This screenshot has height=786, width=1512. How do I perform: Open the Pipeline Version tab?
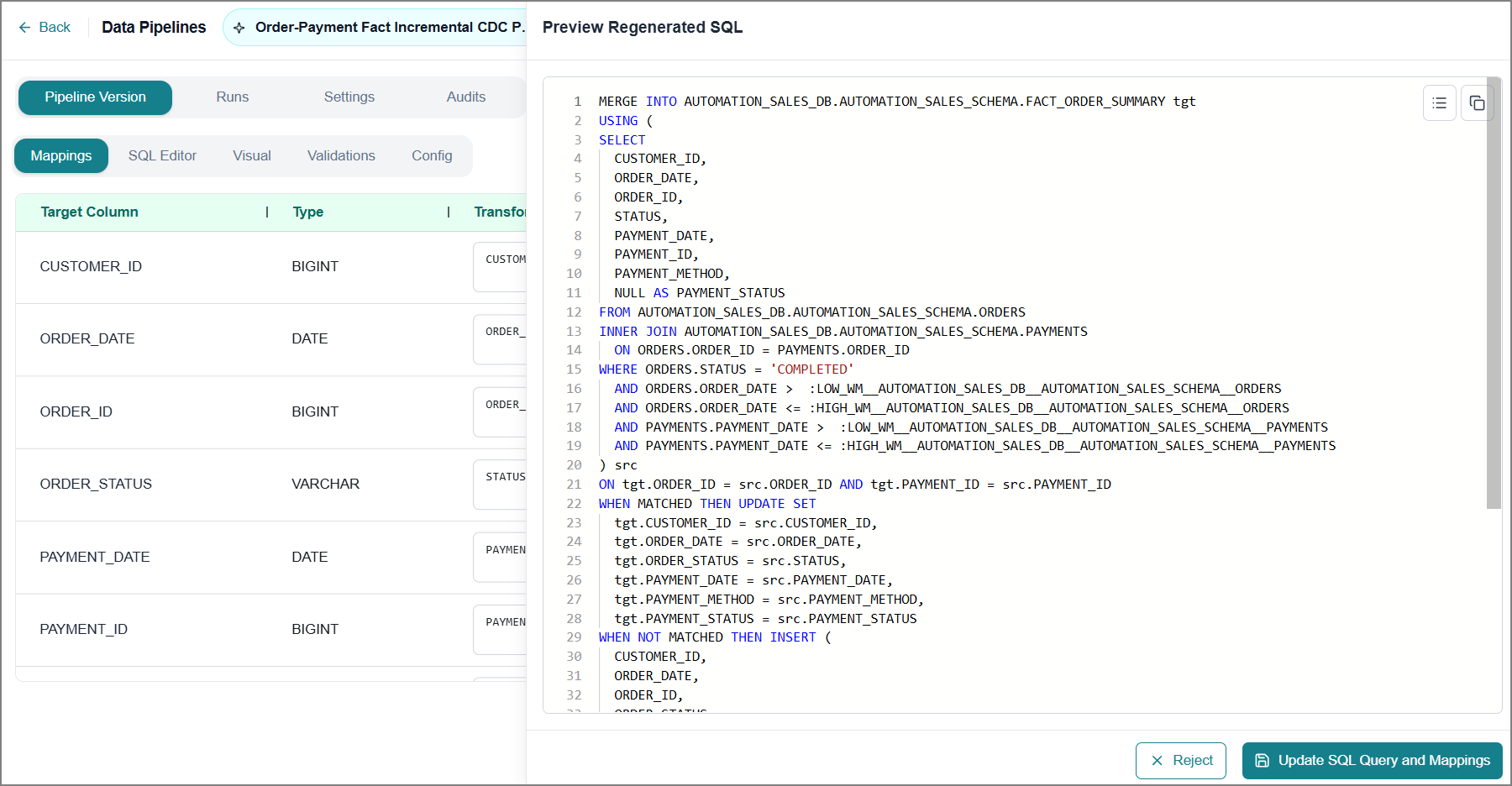click(95, 97)
